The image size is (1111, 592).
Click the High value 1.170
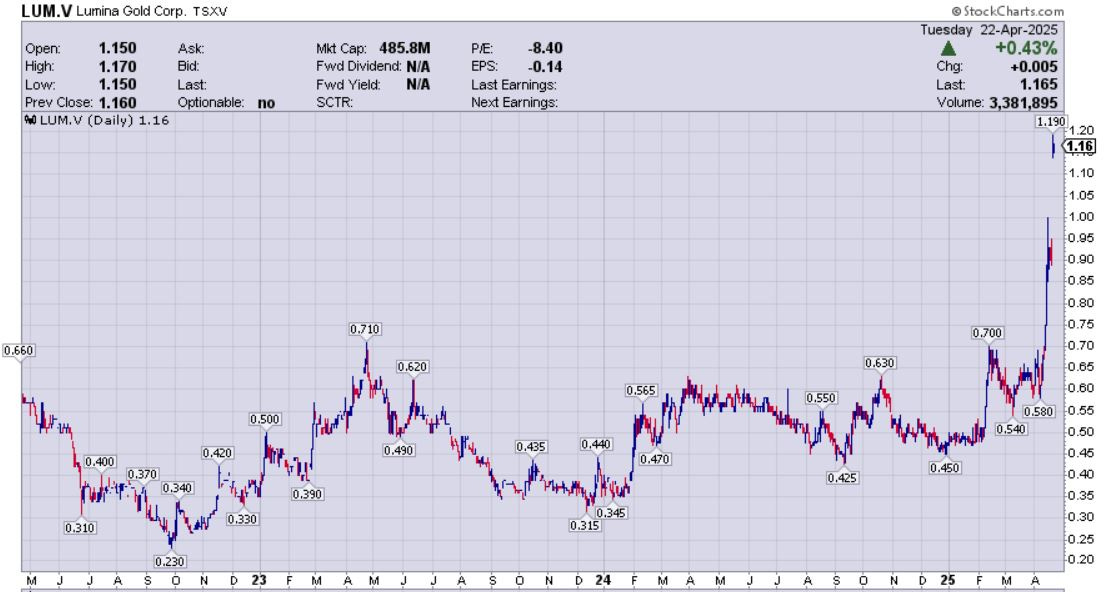(117, 67)
